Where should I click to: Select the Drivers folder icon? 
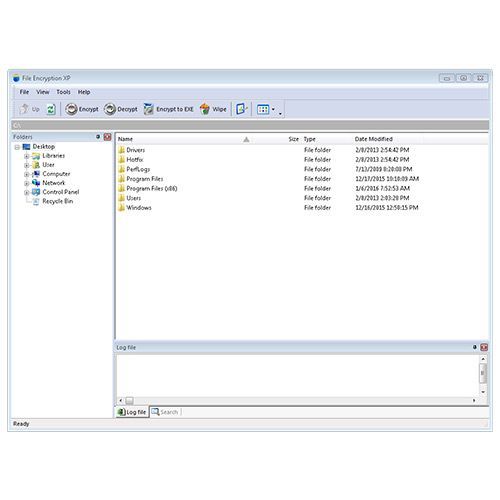coord(122,150)
